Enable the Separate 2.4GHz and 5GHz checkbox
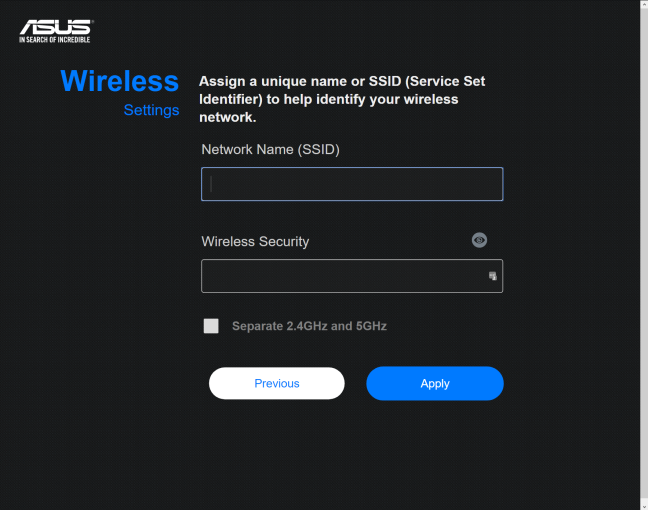The image size is (648, 510). (x=211, y=326)
